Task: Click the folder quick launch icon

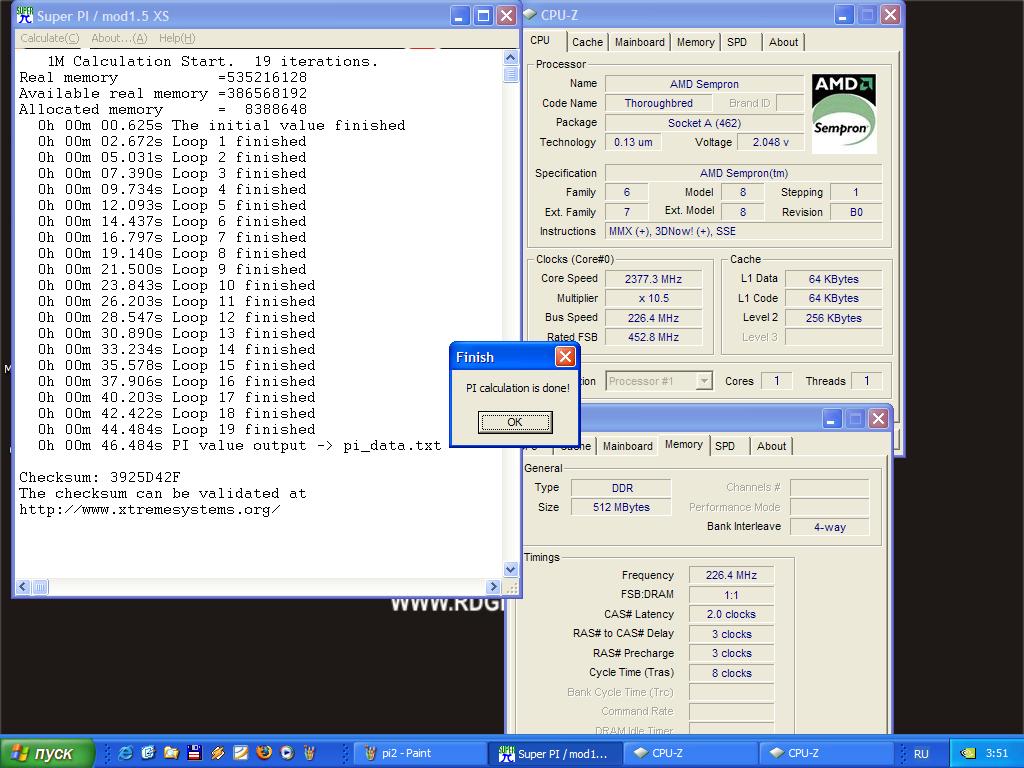Action: pyautogui.click(x=171, y=753)
